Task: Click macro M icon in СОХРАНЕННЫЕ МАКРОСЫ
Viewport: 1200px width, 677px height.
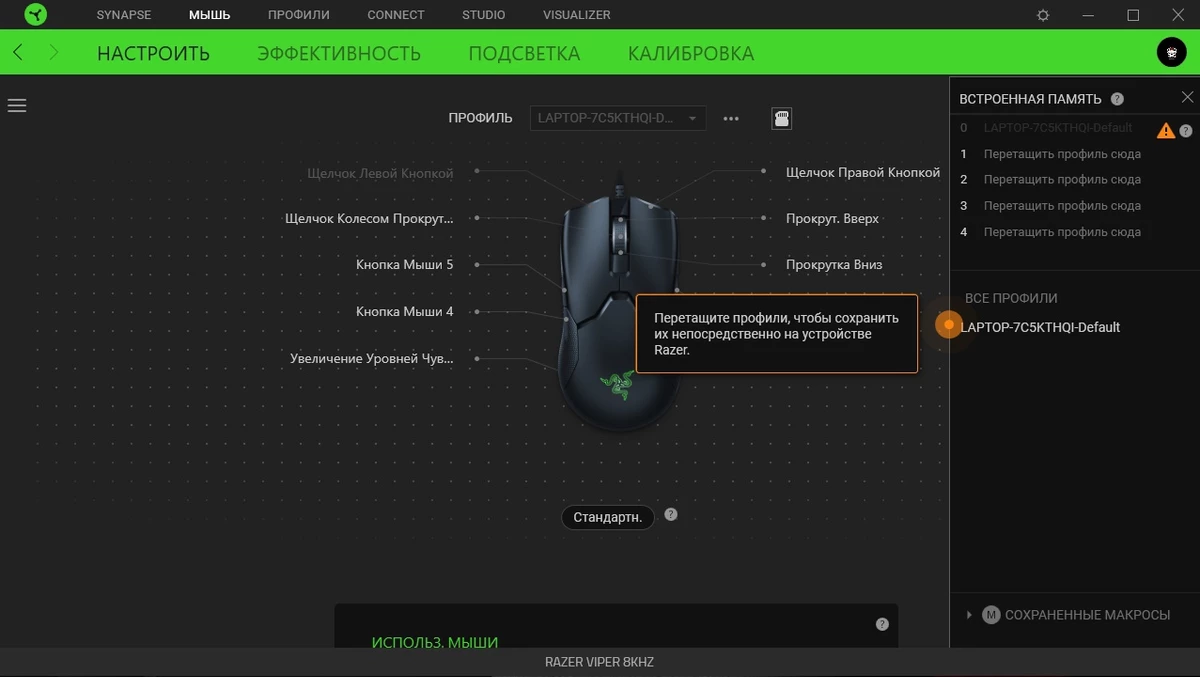Action: 991,615
